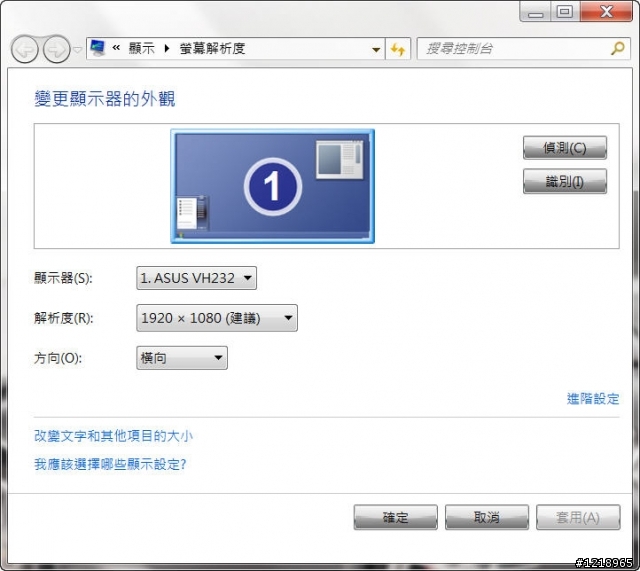Viewport: 640px width, 571px height.
Task: Minimize the screen resolution window
Action: point(535,12)
